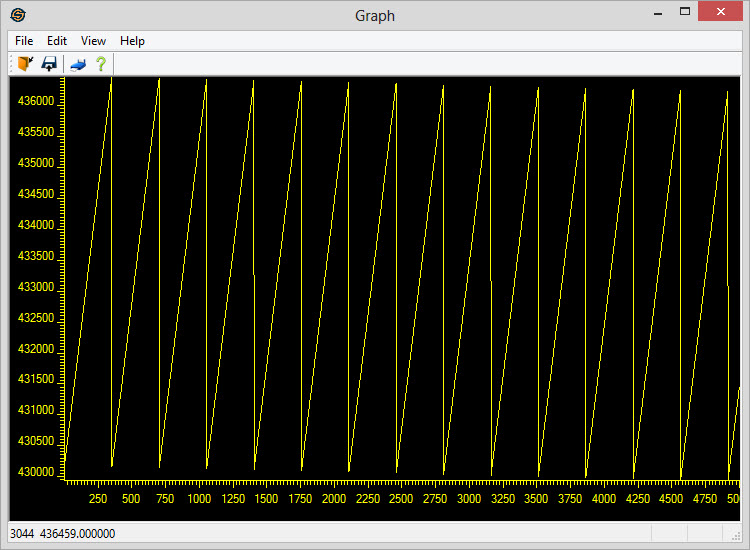Click the 430000 label on the Y axis
The width and height of the screenshot is (750, 550).
tap(36, 471)
